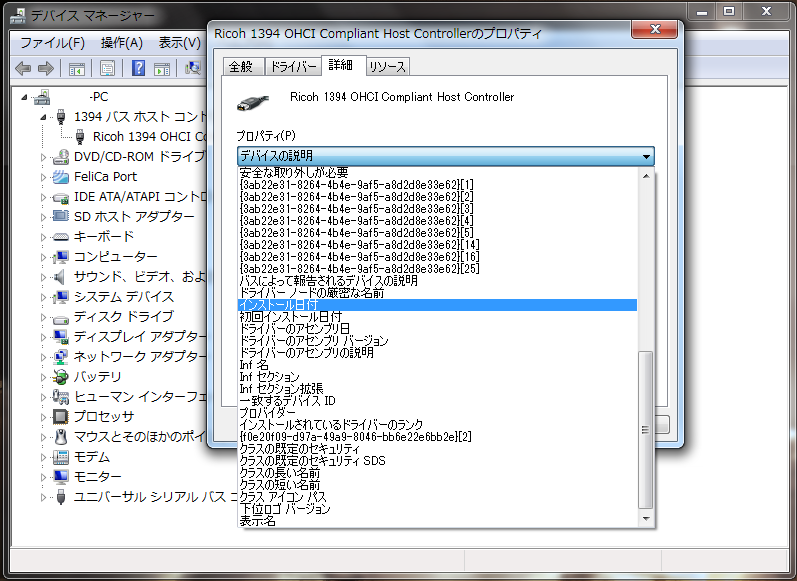Open the Help toolbar icon
The width and height of the screenshot is (797, 581).
[138, 68]
